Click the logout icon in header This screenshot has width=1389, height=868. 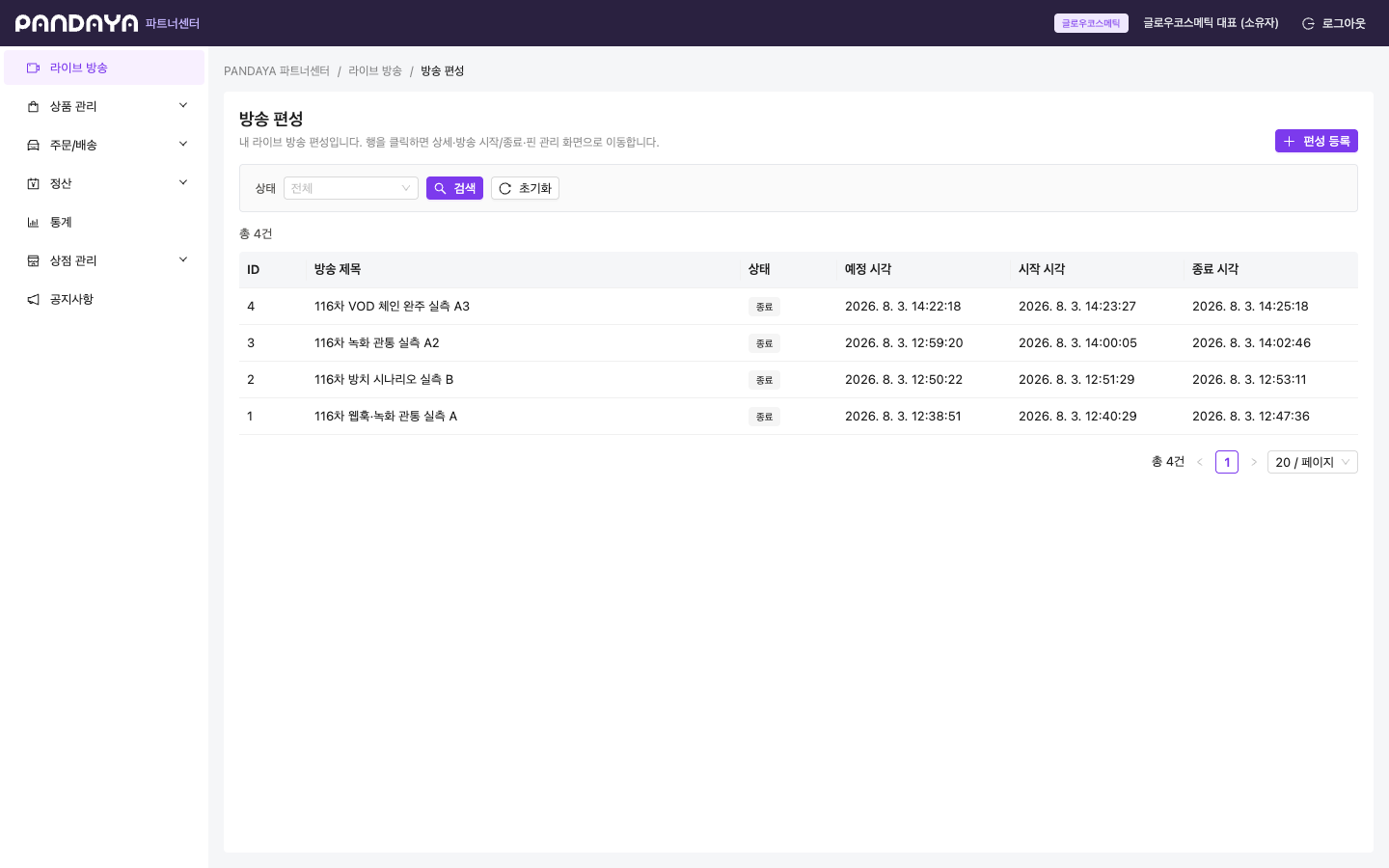(1308, 23)
